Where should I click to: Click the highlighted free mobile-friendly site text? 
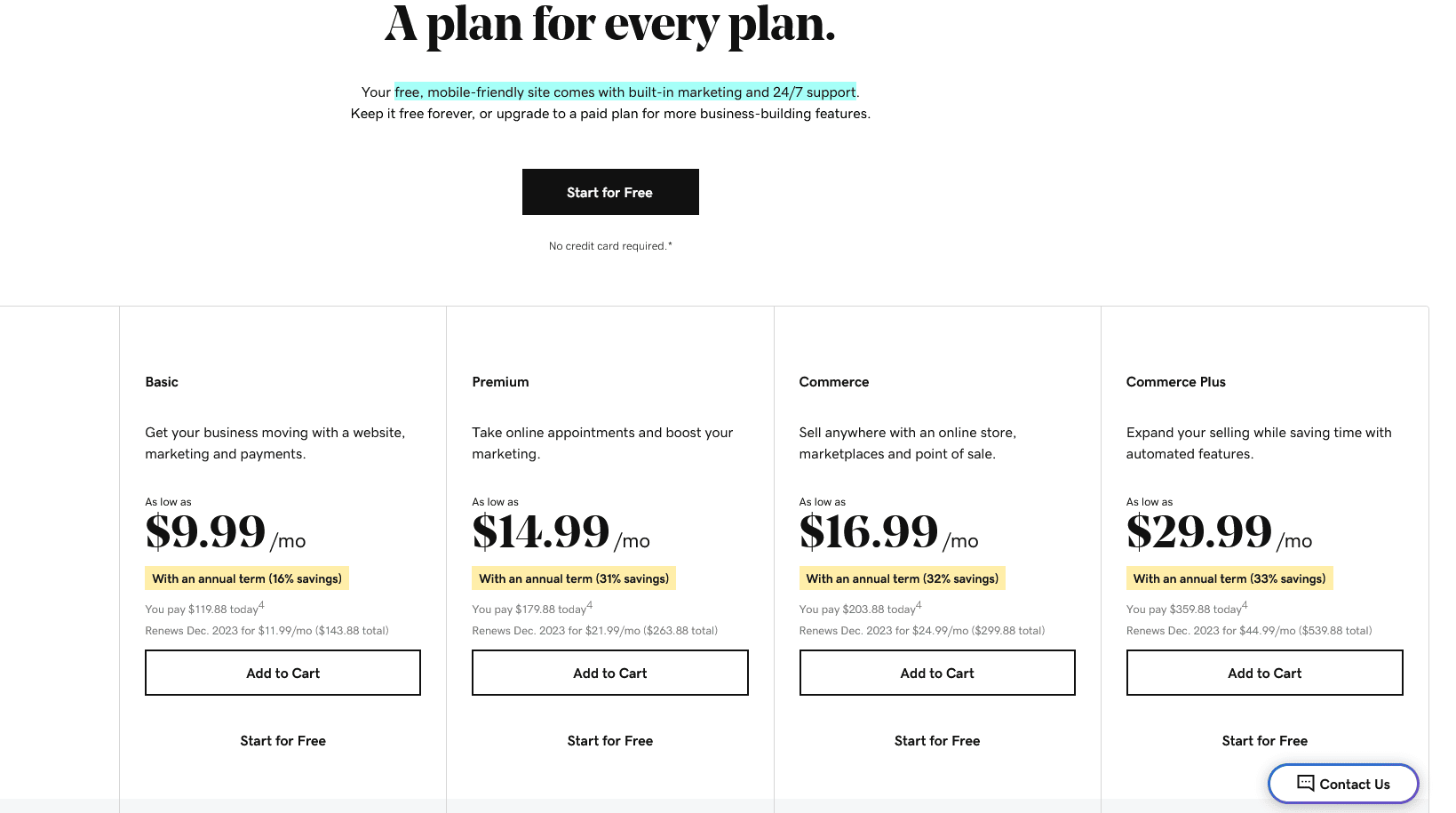pos(625,92)
